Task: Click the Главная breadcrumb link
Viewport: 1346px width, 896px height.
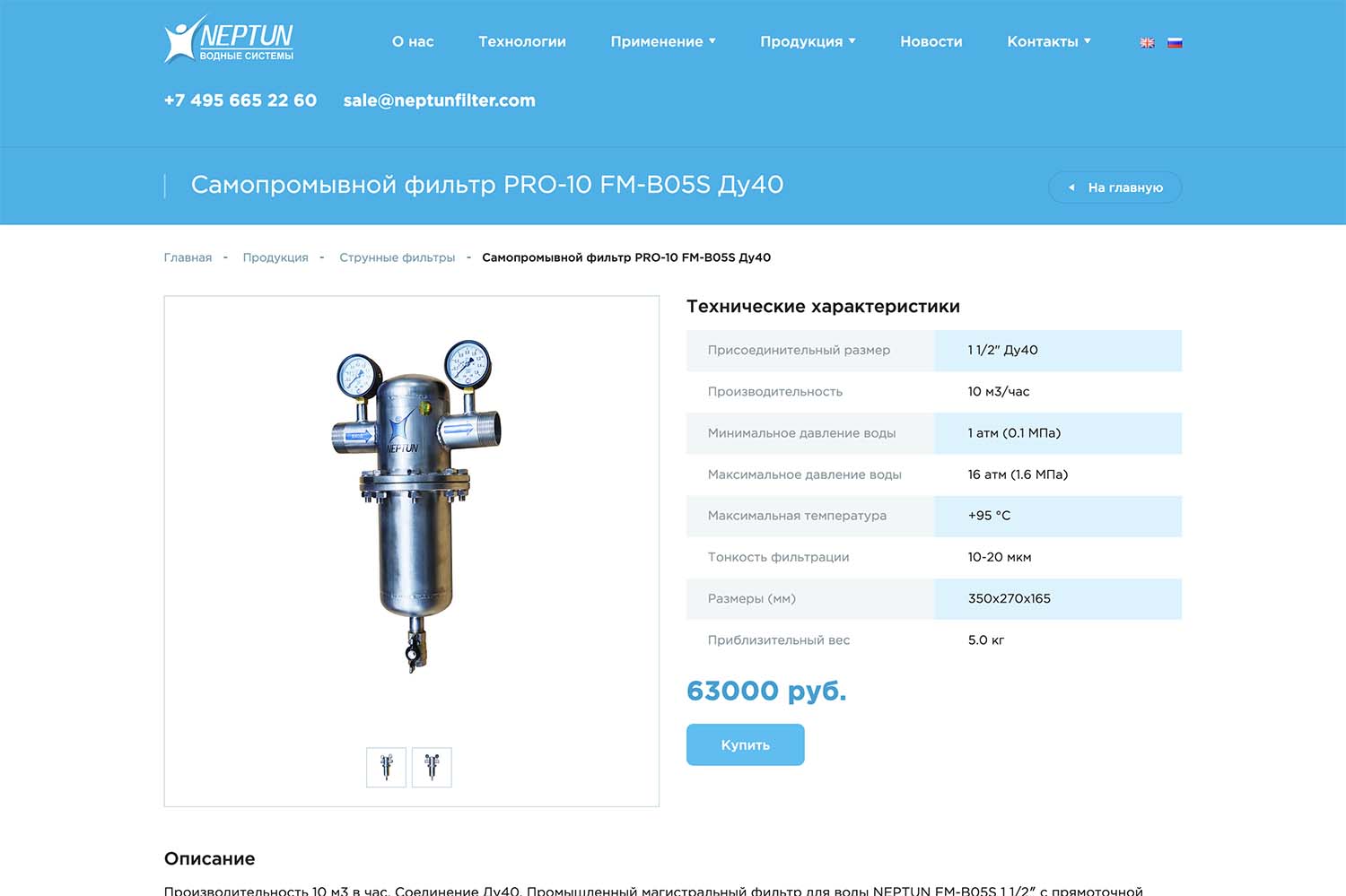Action: click(x=188, y=257)
